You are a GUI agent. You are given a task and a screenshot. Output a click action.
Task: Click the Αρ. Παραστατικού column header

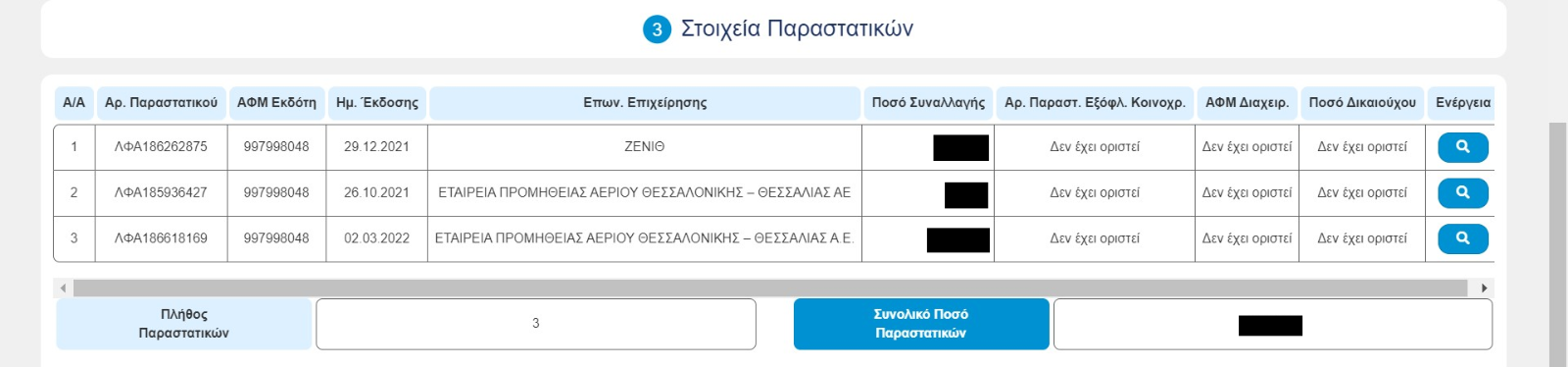pos(161,103)
